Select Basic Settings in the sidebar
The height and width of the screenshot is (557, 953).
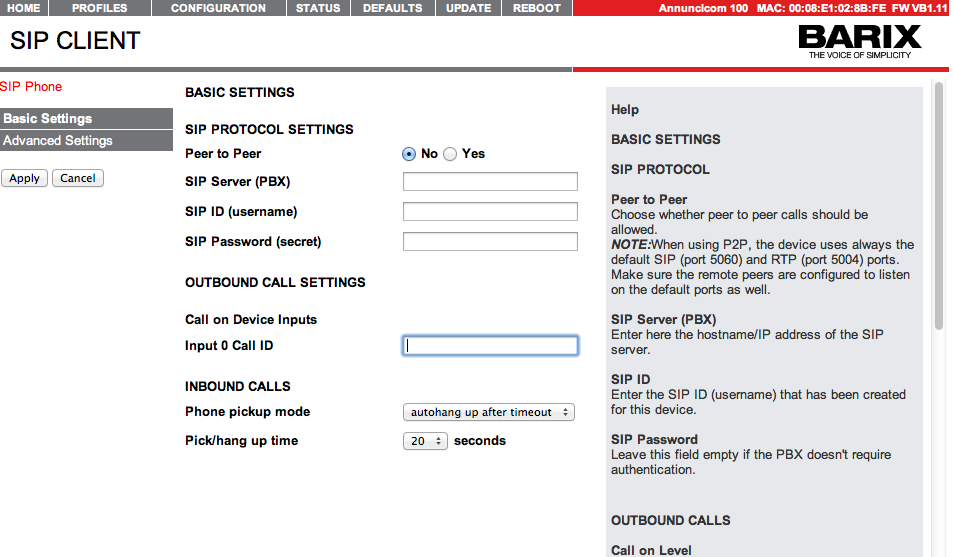(x=48, y=119)
